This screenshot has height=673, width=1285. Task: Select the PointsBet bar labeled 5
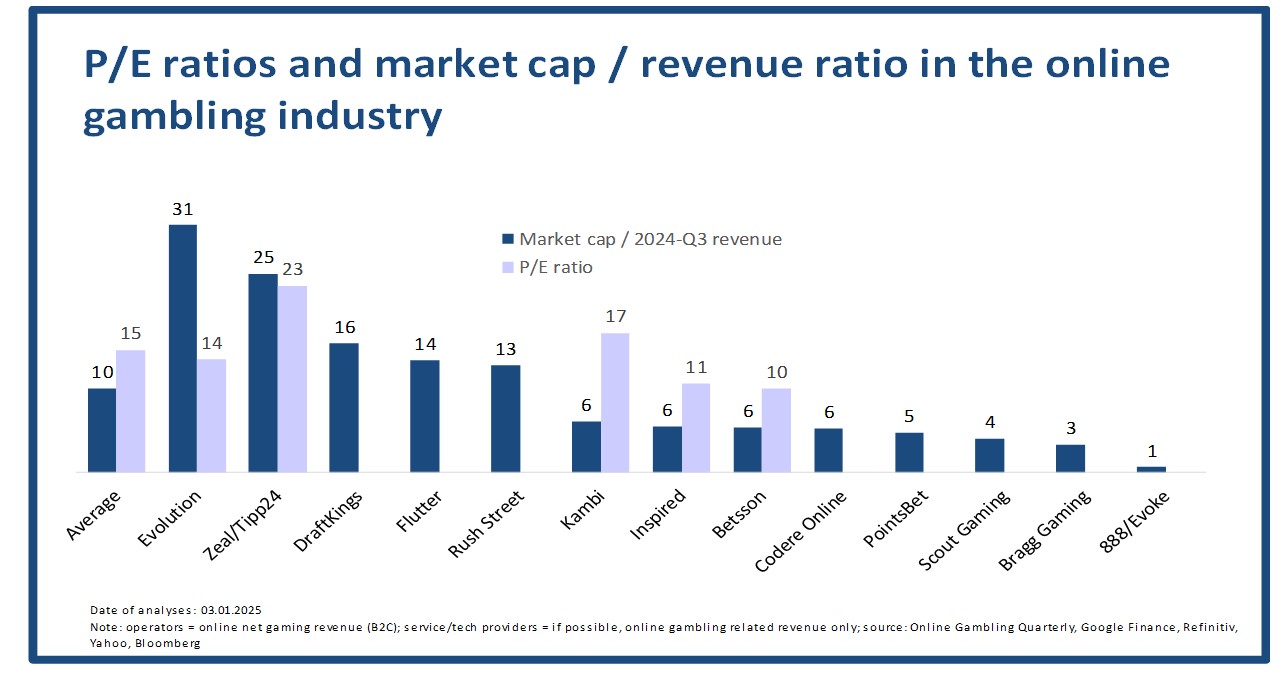(909, 452)
